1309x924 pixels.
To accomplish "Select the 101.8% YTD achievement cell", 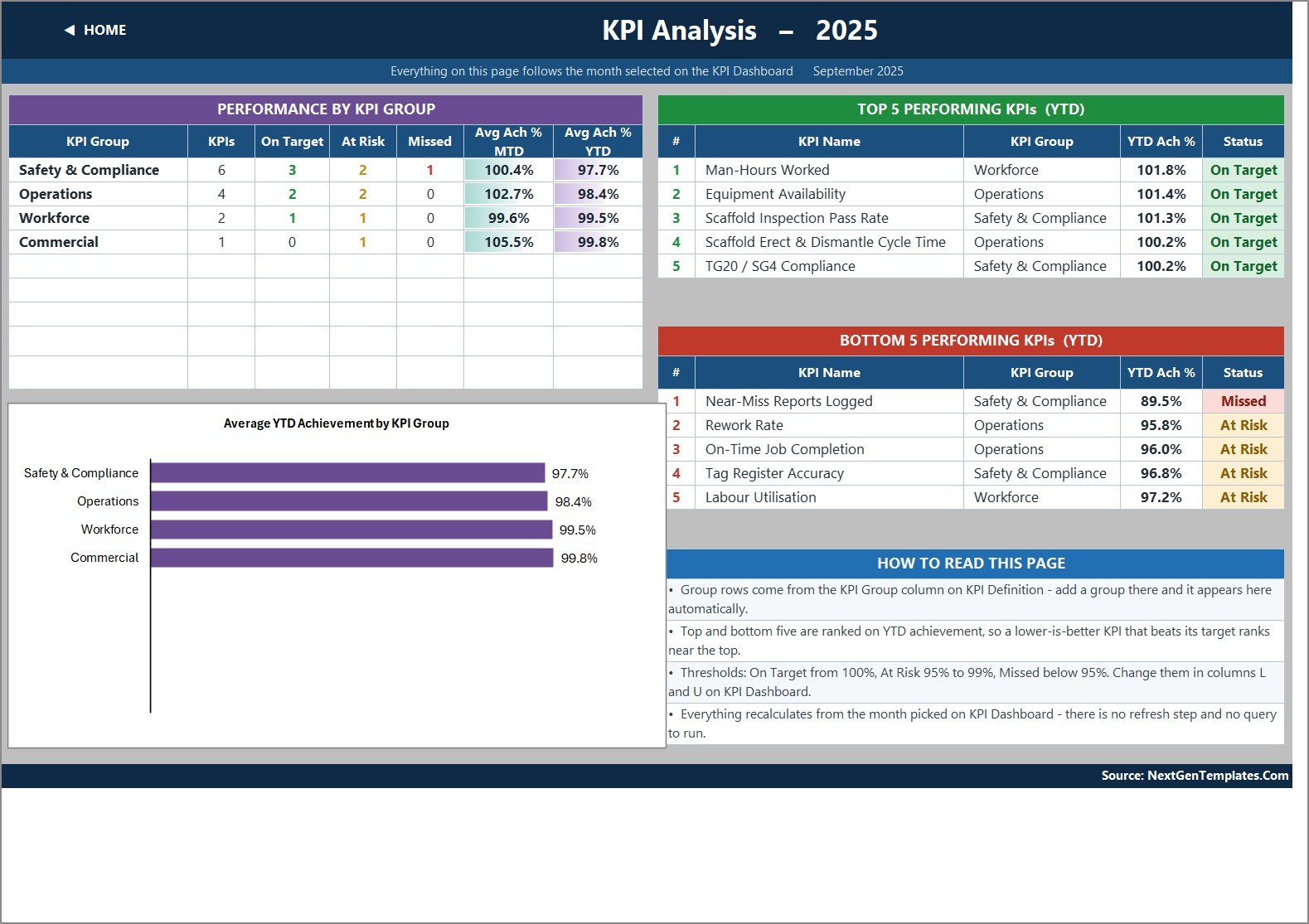I will (x=1161, y=170).
